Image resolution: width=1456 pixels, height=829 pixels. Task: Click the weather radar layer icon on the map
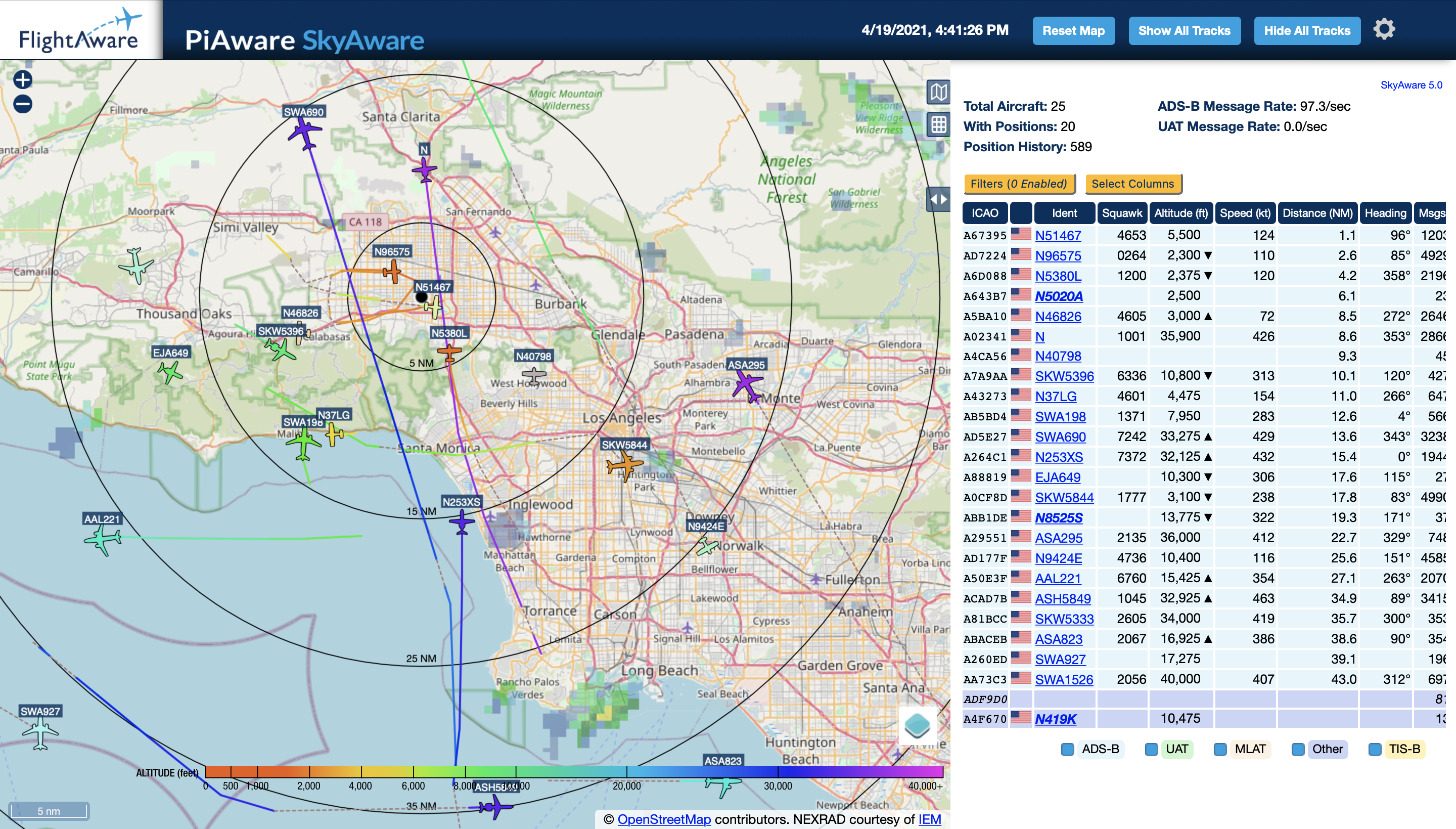point(917,725)
